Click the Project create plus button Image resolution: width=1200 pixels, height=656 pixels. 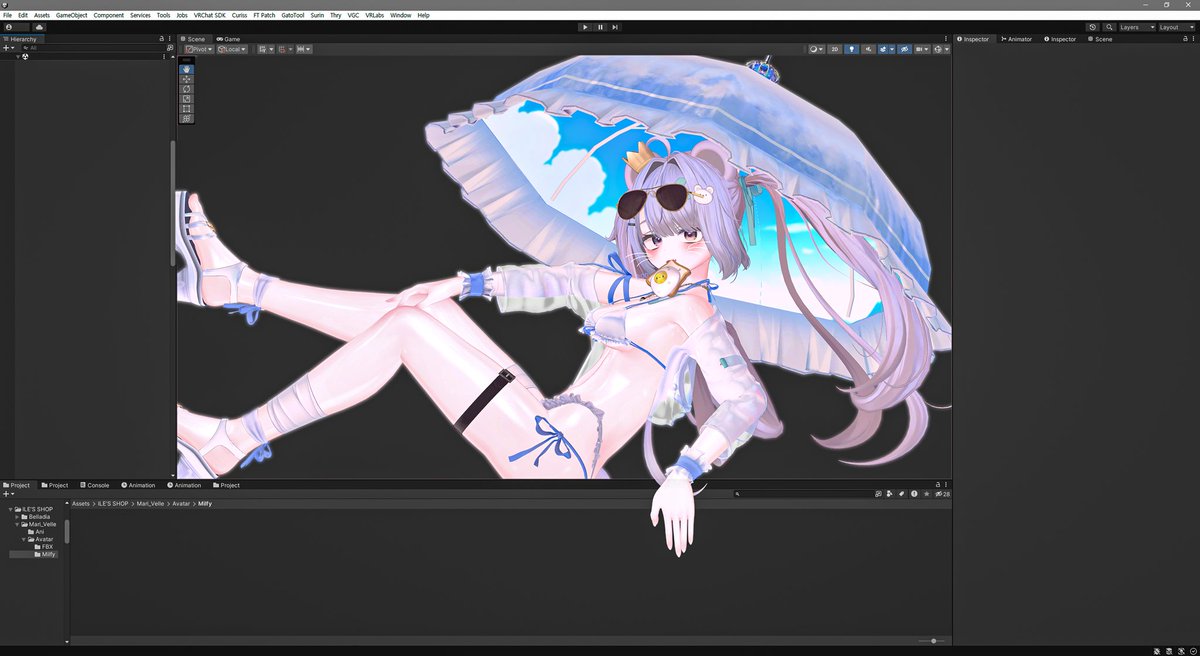pyautogui.click(x=8, y=494)
